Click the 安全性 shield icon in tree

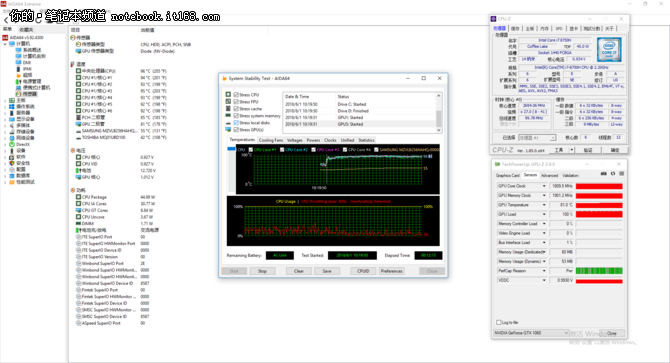(12, 163)
